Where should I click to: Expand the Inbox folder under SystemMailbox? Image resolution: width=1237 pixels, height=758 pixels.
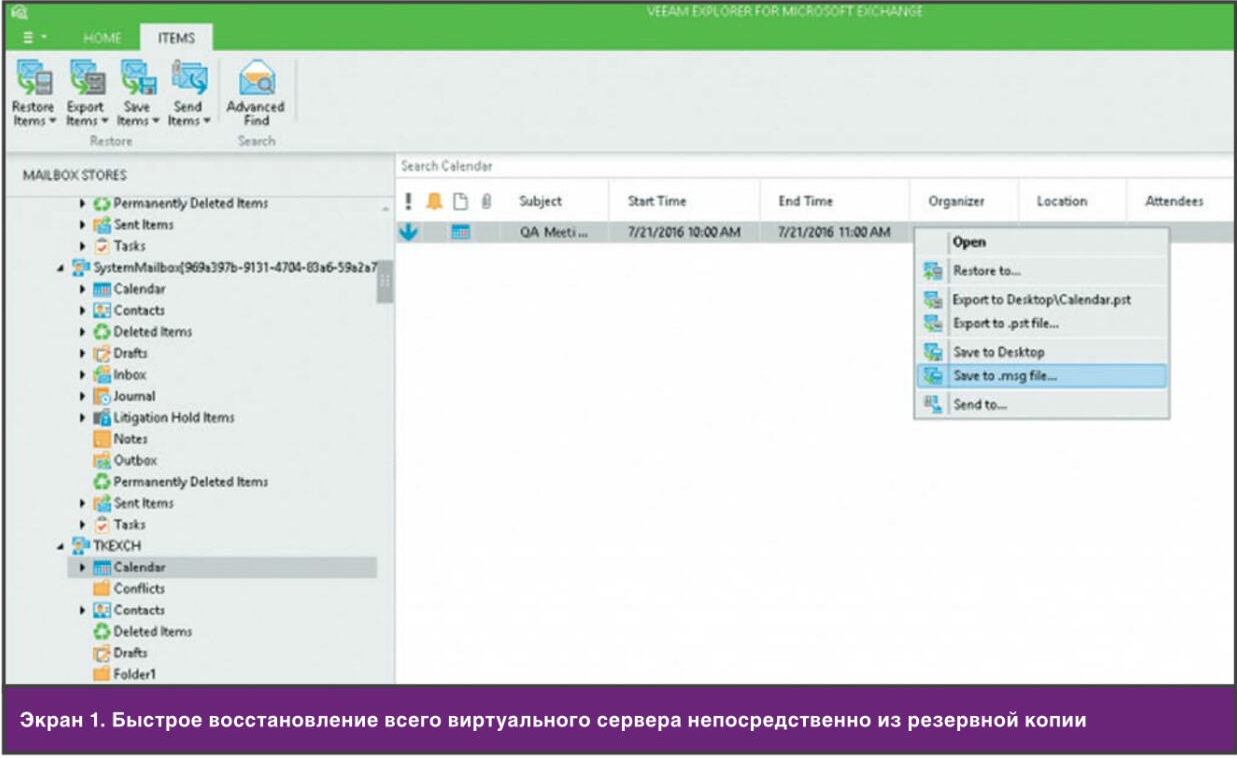click(x=83, y=375)
